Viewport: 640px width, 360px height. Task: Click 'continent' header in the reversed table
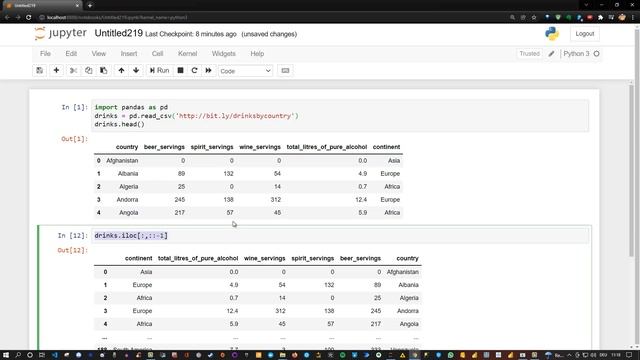coord(138,258)
